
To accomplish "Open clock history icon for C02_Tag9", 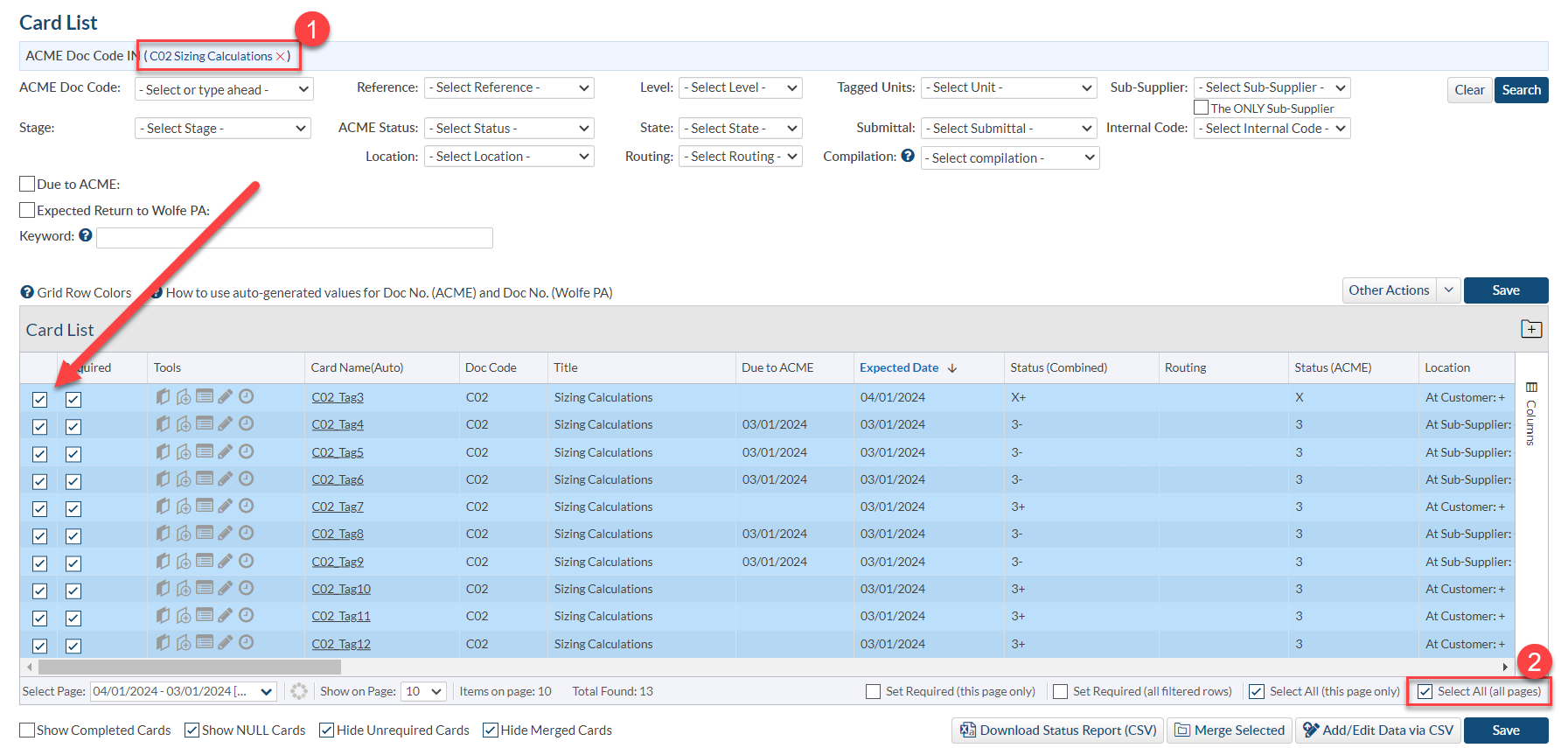I will click(247, 561).
